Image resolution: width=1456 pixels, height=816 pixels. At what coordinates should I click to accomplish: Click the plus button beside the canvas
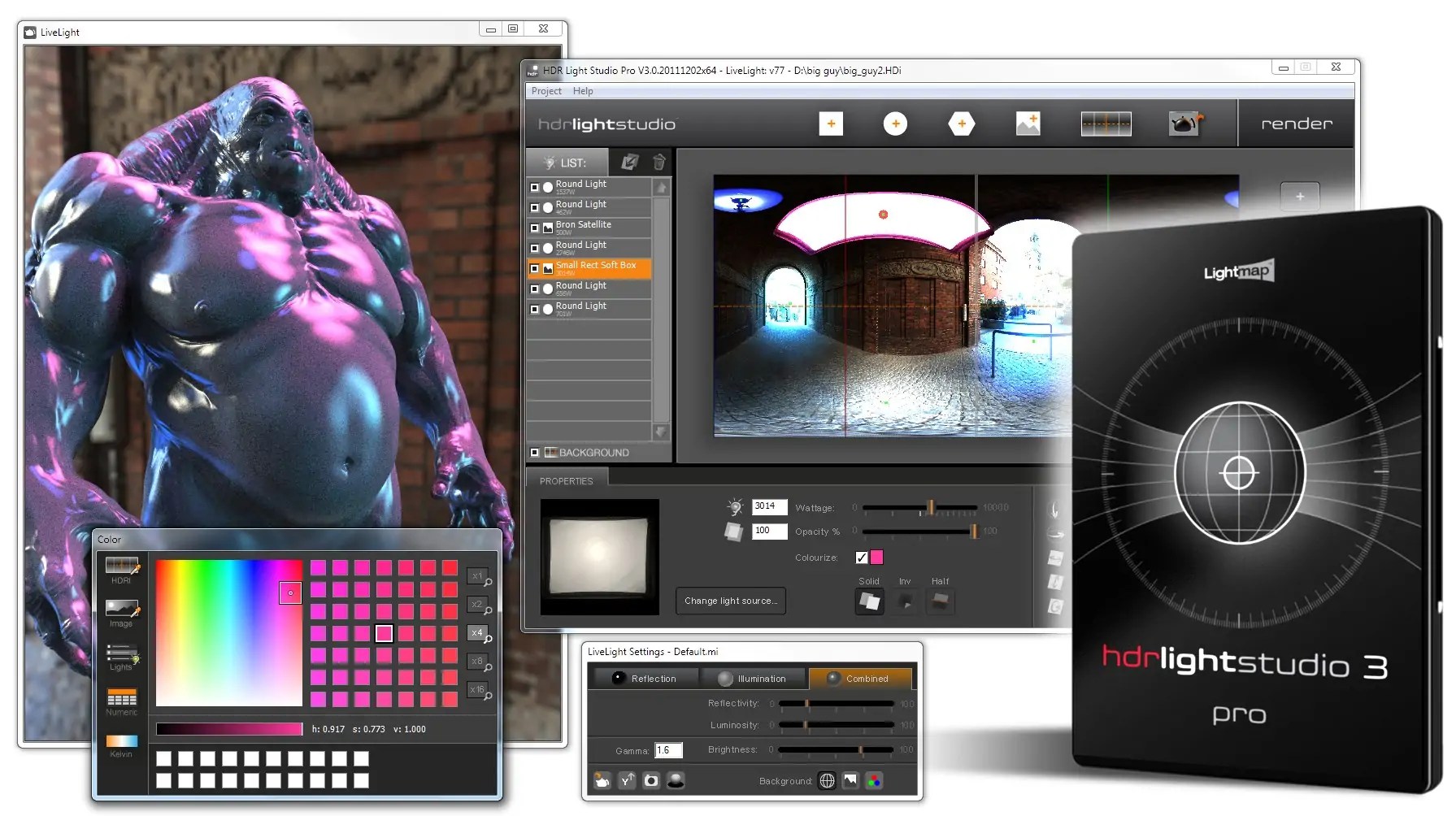point(1300,196)
